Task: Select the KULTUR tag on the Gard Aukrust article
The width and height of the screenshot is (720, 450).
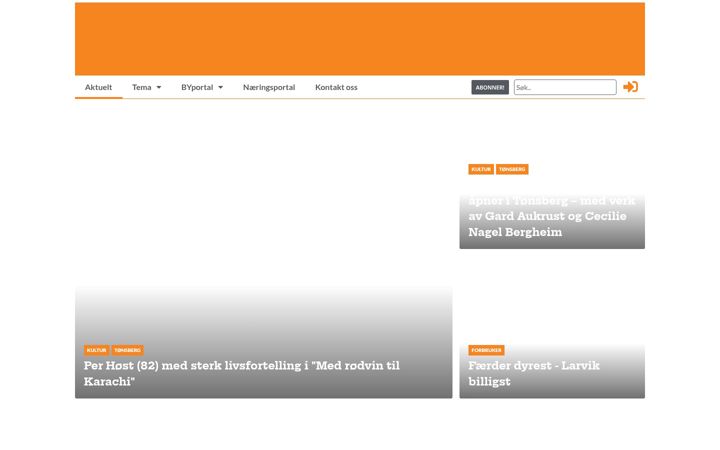Action: click(481, 169)
